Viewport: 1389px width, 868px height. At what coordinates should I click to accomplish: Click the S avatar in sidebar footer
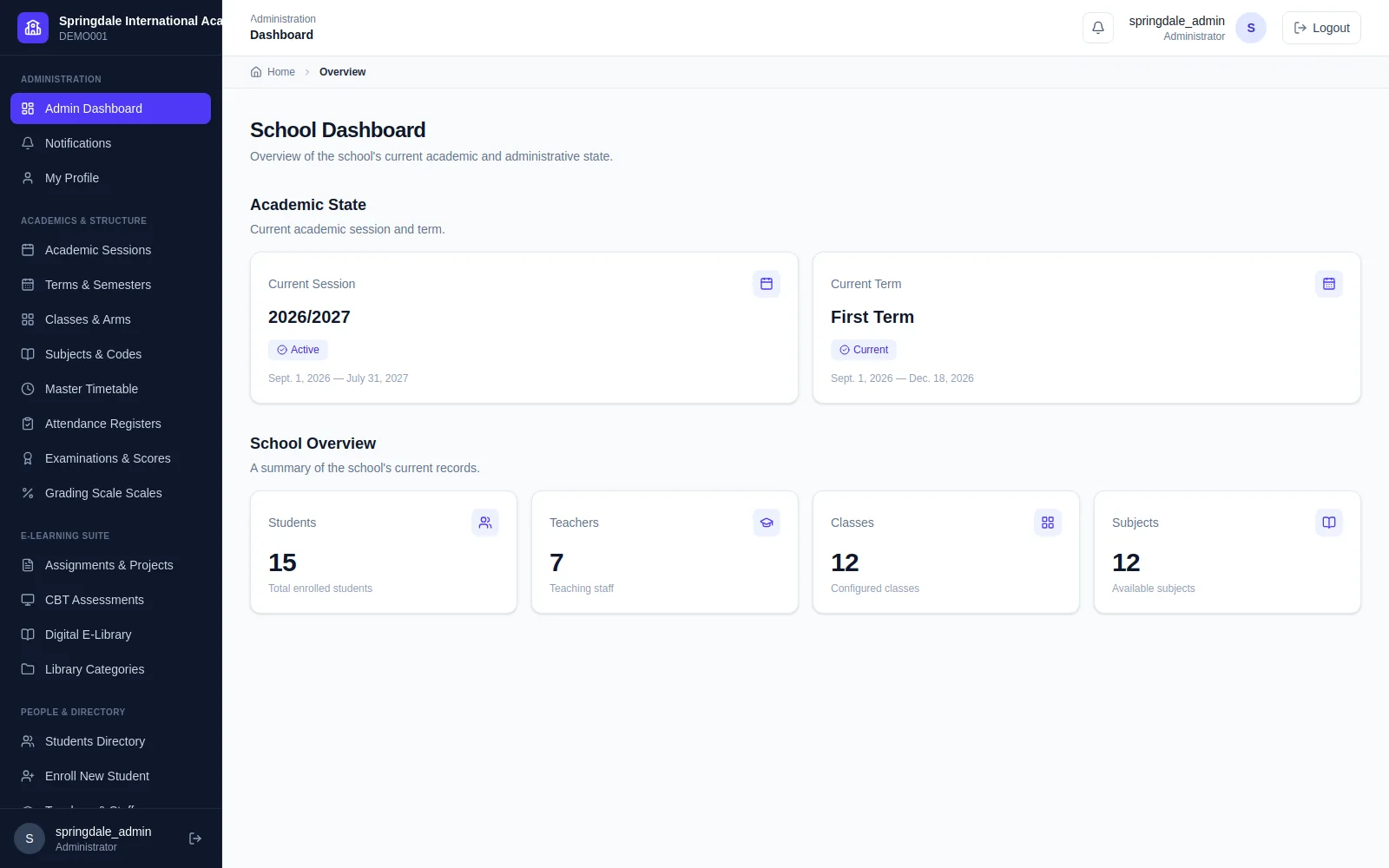click(30, 838)
